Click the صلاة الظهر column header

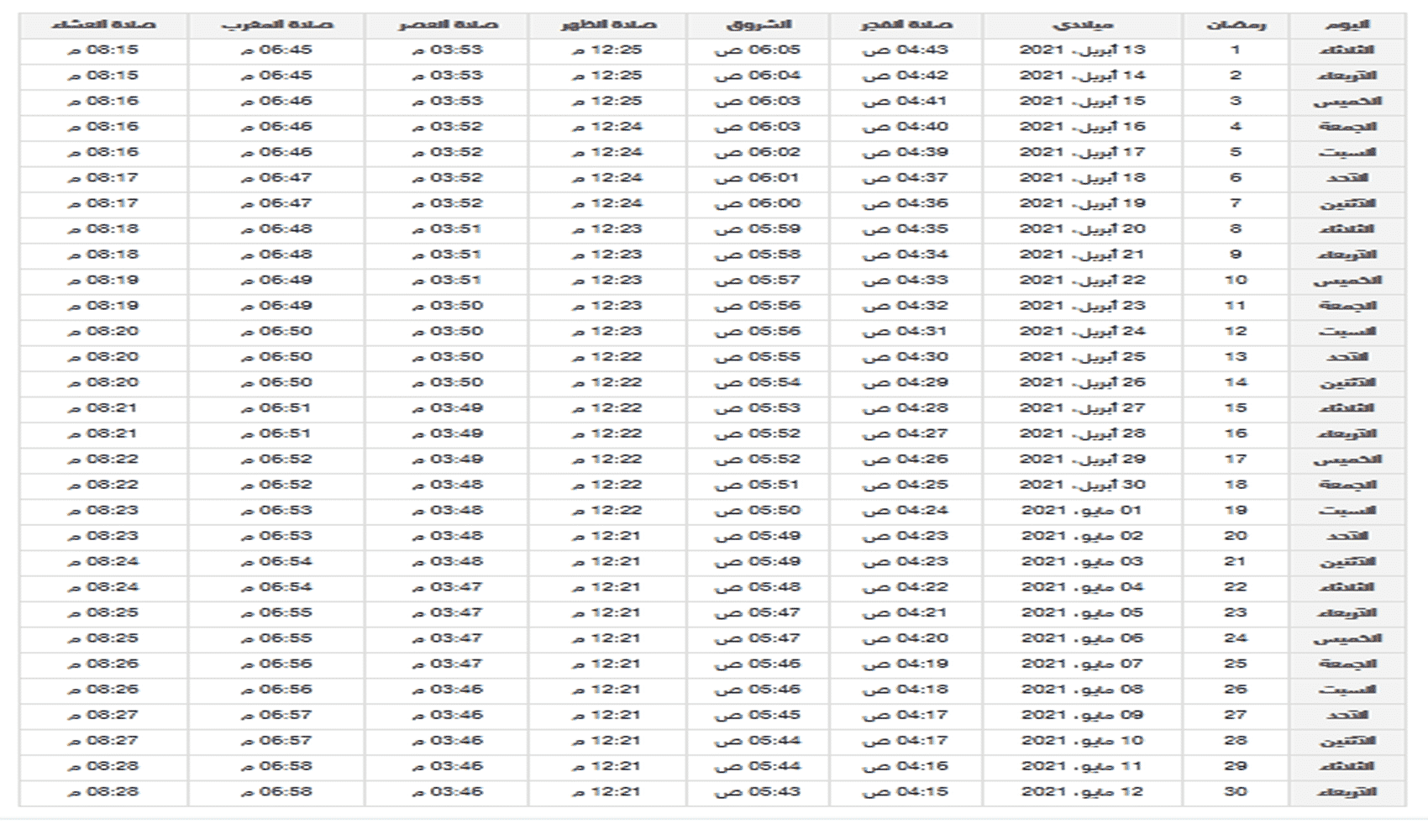tap(606, 25)
